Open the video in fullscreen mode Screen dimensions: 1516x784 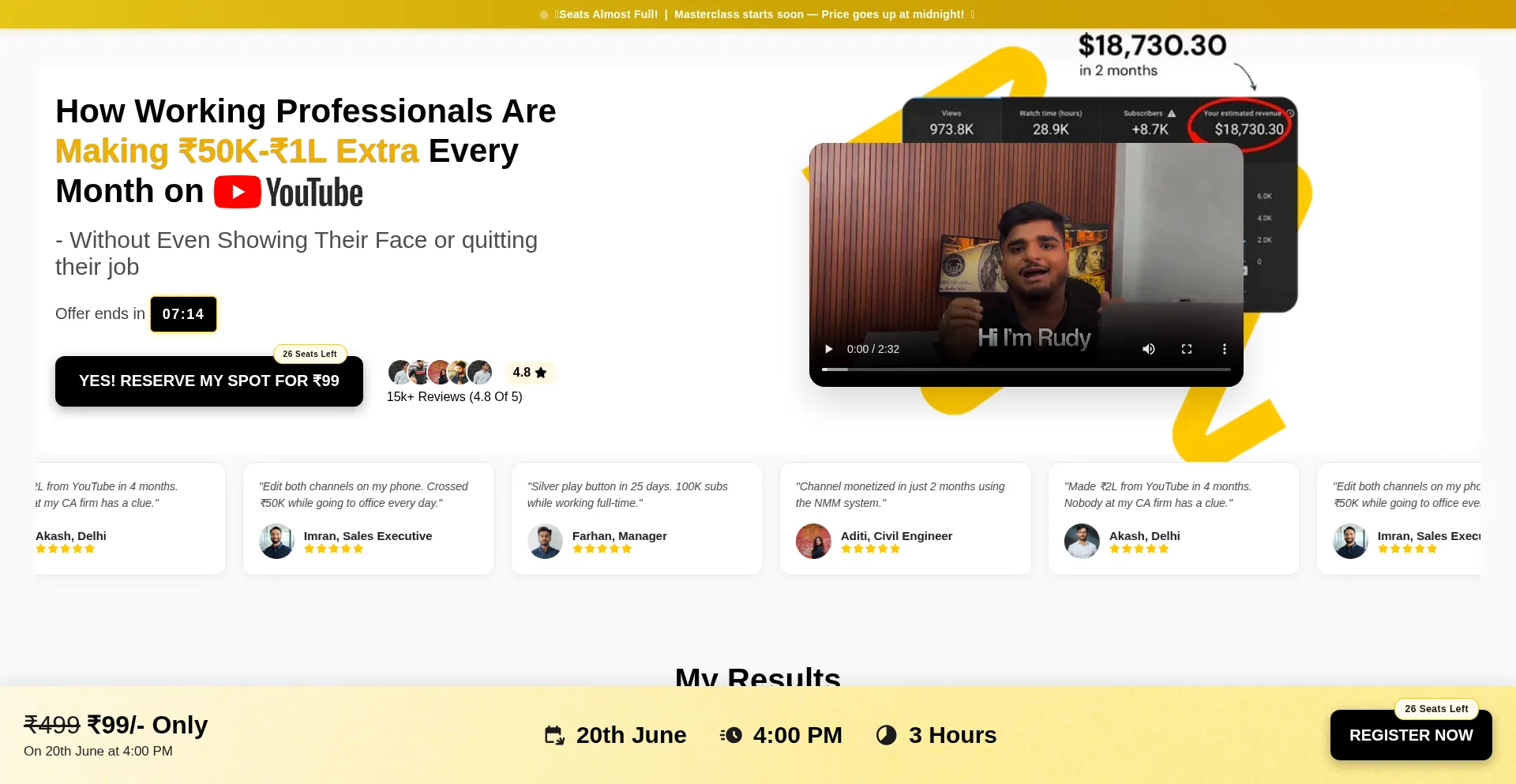coord(1187,349)
